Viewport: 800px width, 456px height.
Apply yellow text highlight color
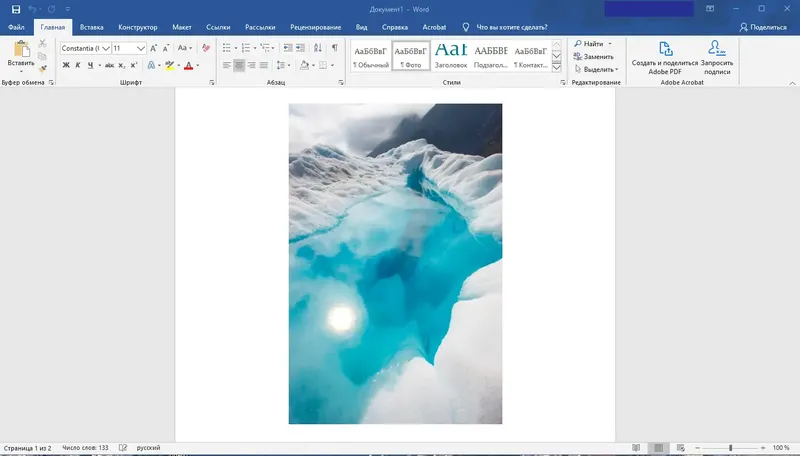[170, 65]
